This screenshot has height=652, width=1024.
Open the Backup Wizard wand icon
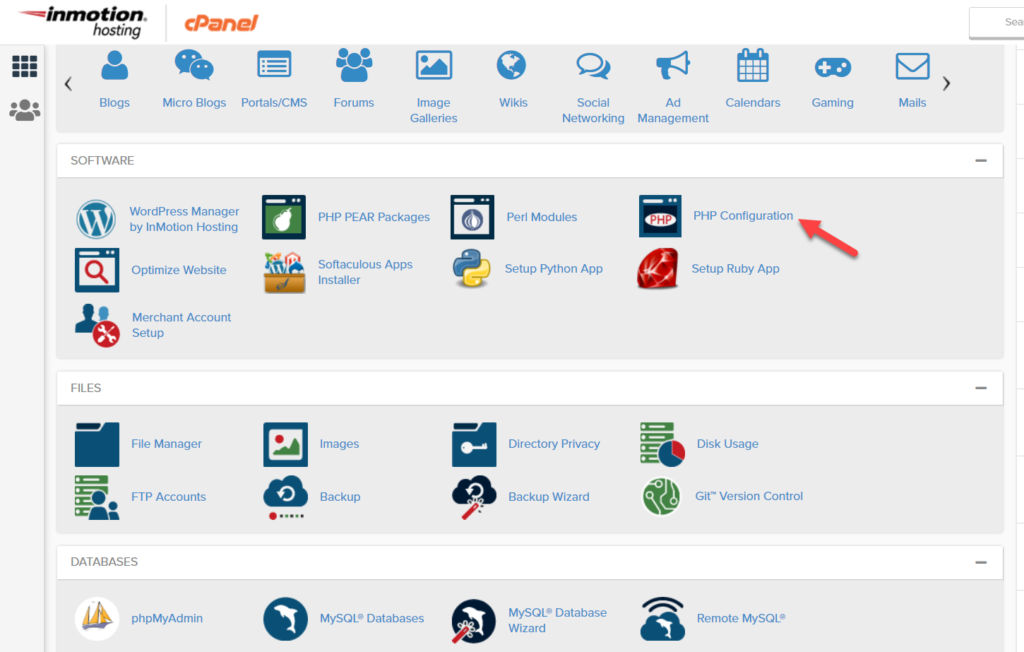click(x=474, y=497)
